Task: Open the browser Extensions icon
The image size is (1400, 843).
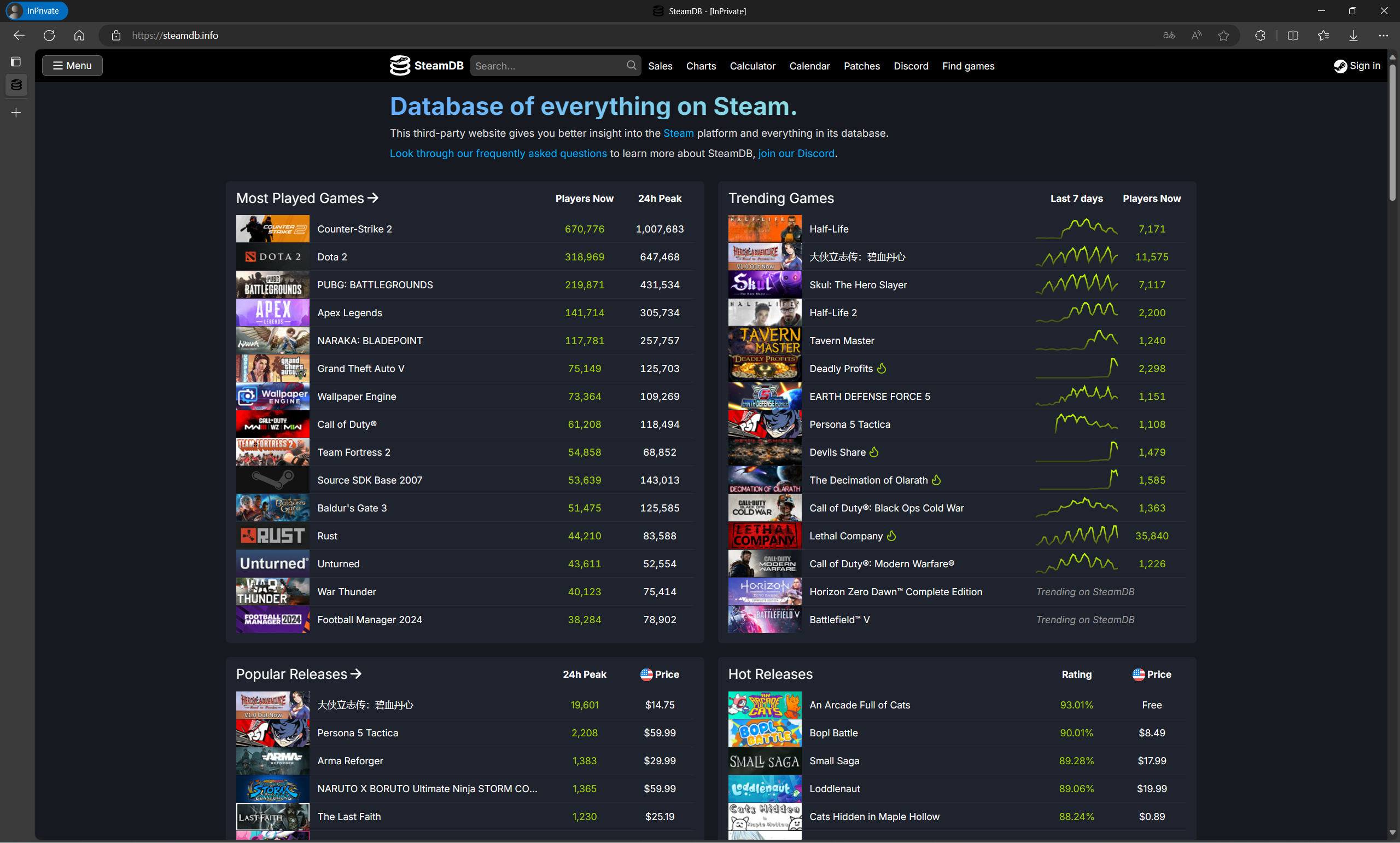Action: pyautogui.click(x=1261, y=35)
